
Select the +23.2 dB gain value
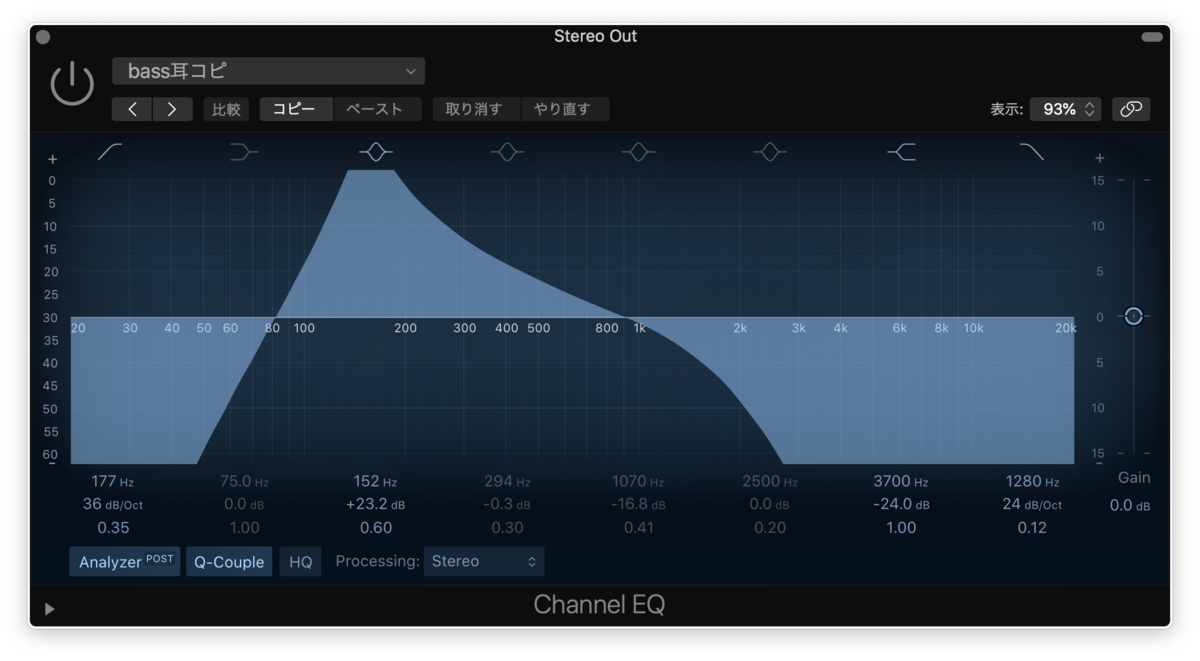(x=376, y=504)
